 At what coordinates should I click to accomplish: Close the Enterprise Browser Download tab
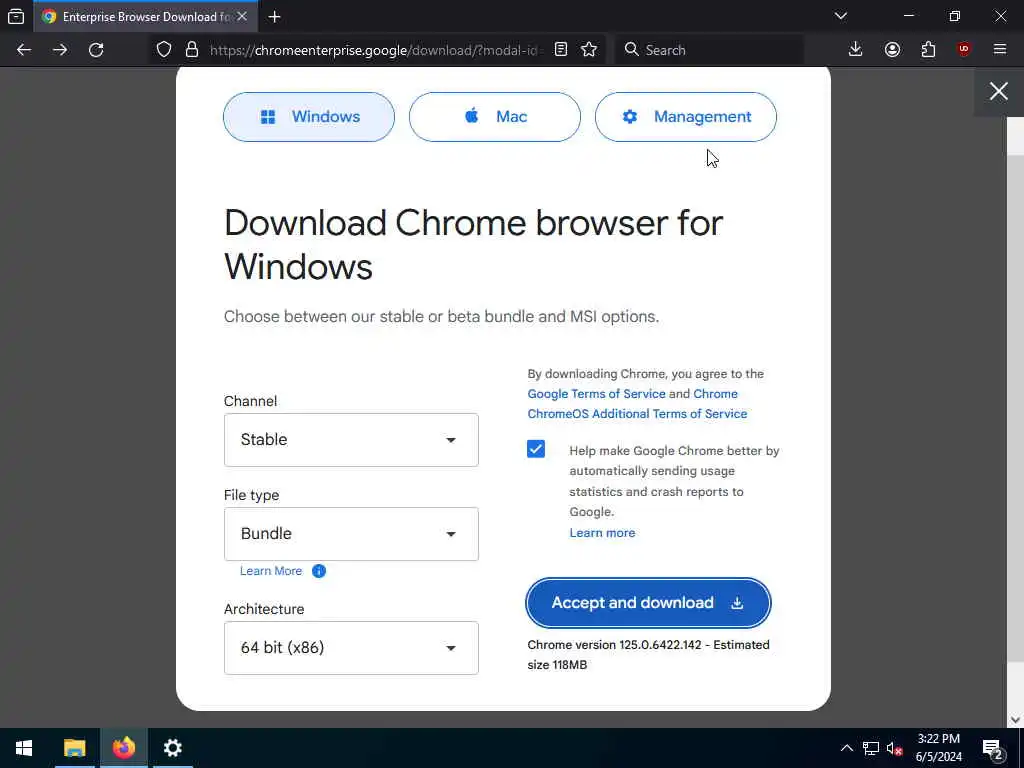242,16
